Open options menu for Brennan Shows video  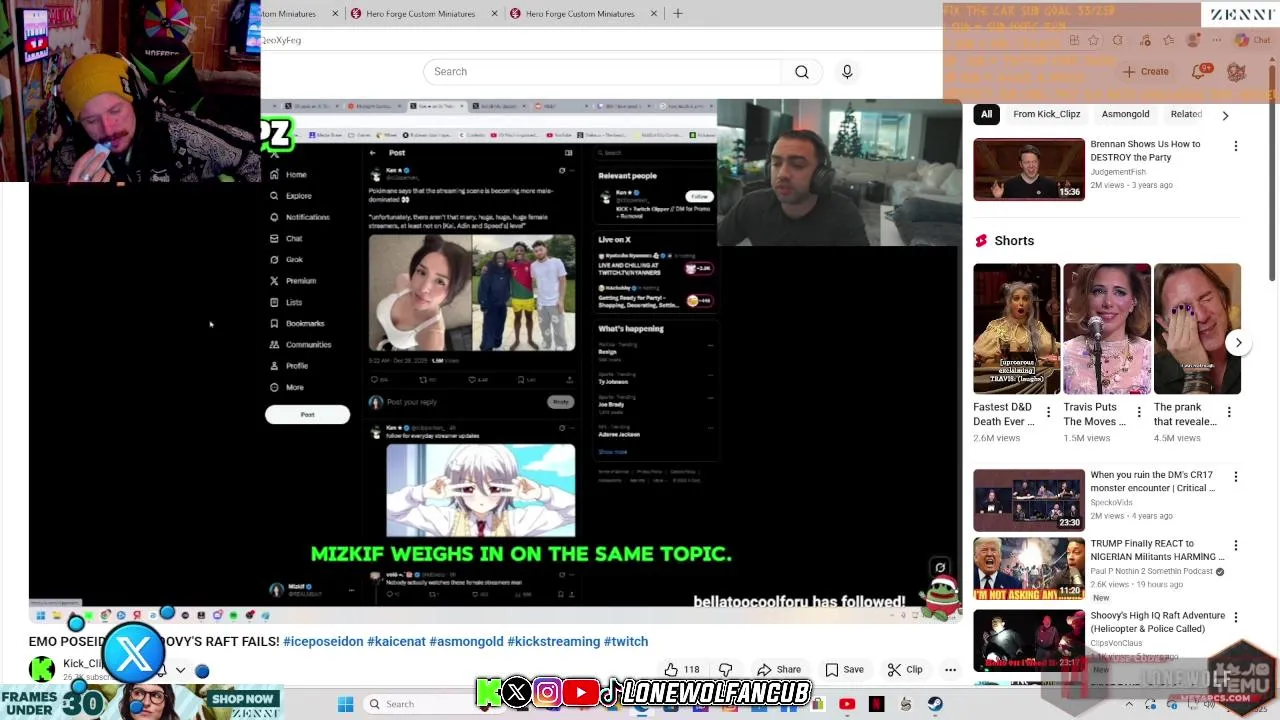click(x=1235, y=146)
